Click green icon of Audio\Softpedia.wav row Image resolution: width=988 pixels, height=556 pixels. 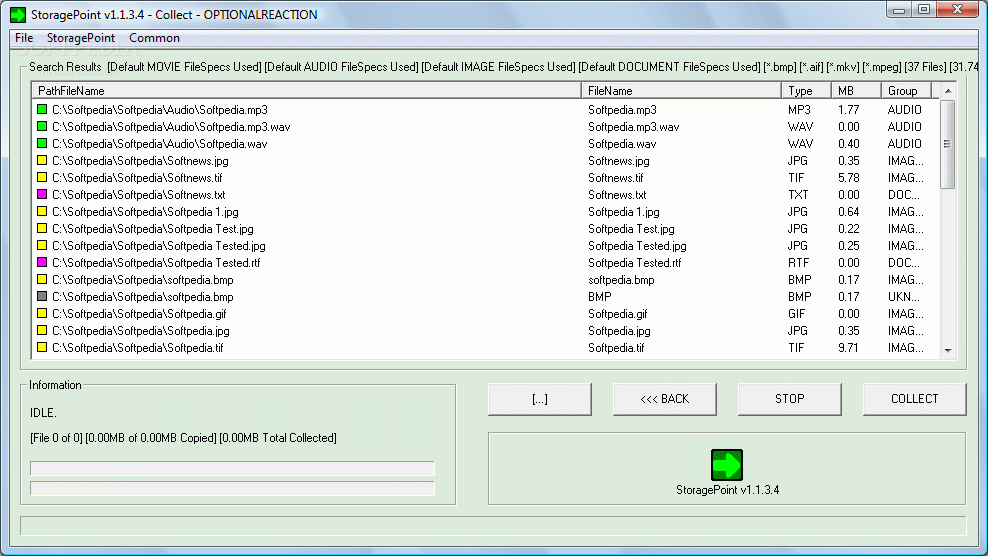click(x=42, y=144)
